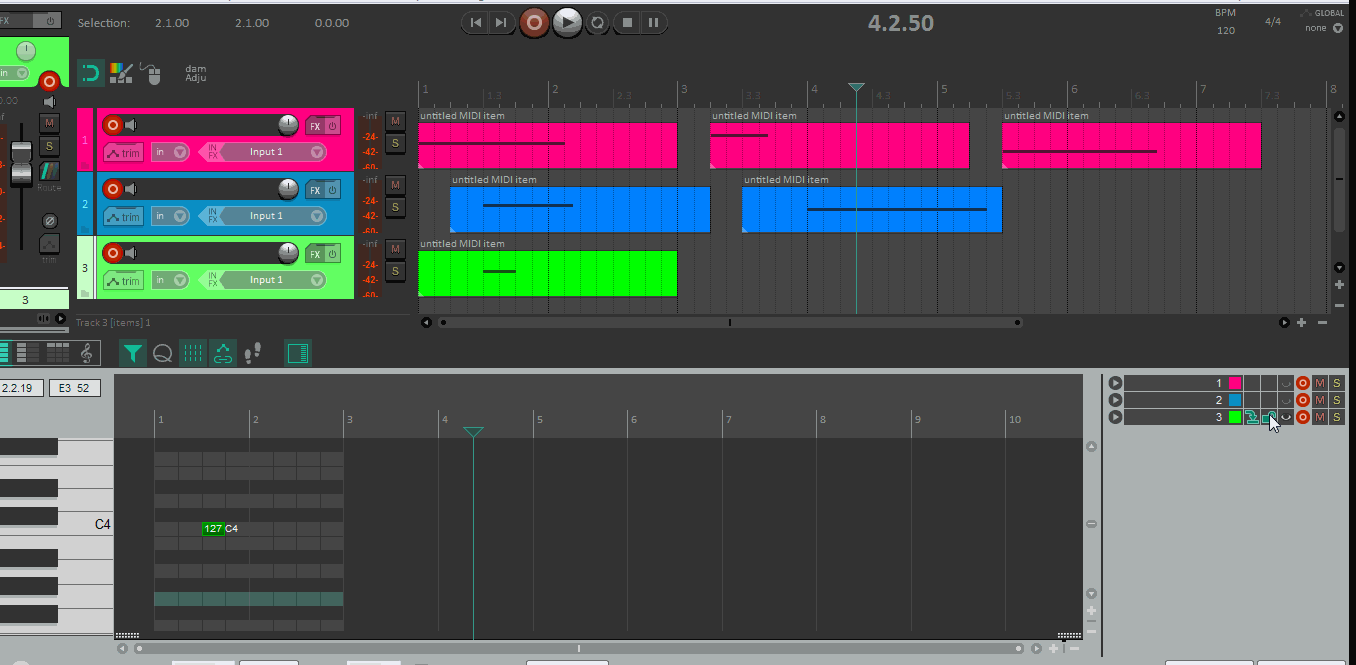The width and height of the screenshot is (1356, 665).
Task: Click the color pencil item-coloring icon
Action: click(x=121, y=72)
